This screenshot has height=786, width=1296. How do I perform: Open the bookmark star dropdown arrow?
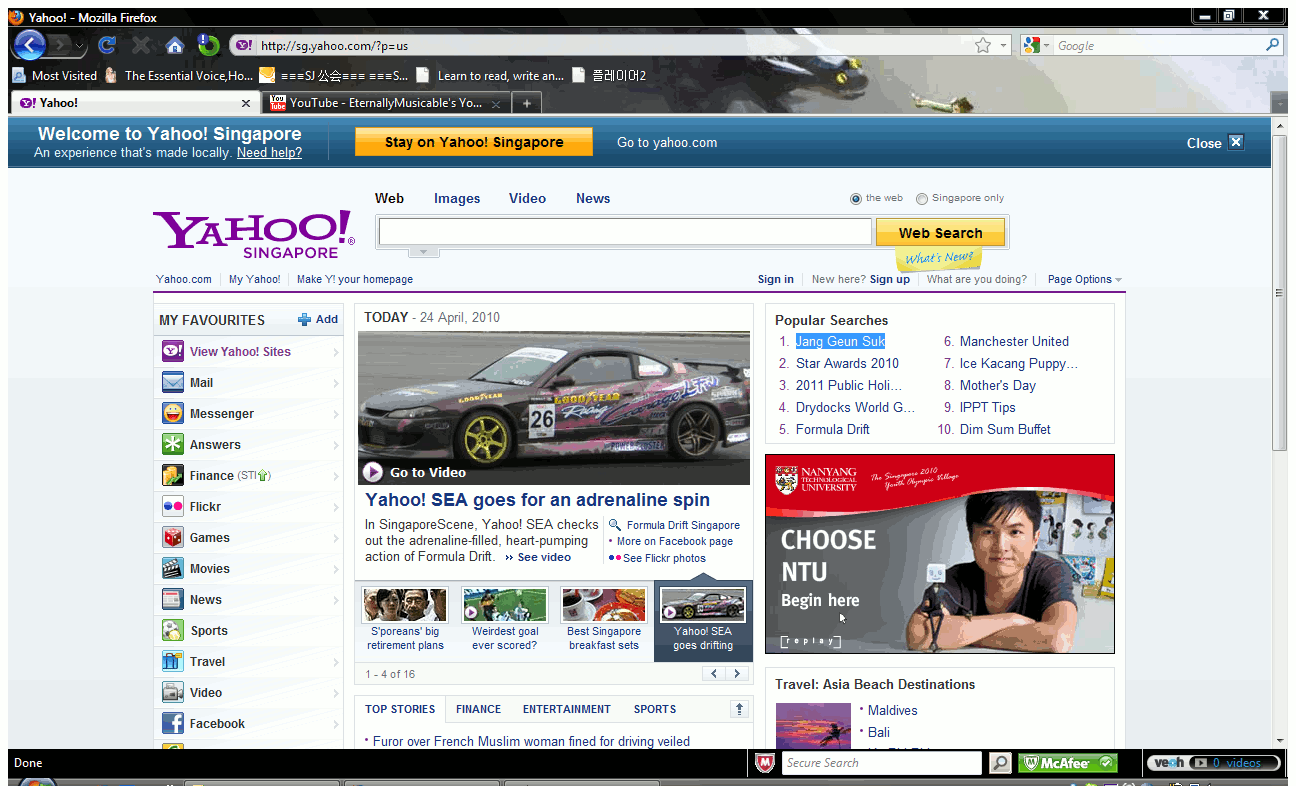point(1003,46)
